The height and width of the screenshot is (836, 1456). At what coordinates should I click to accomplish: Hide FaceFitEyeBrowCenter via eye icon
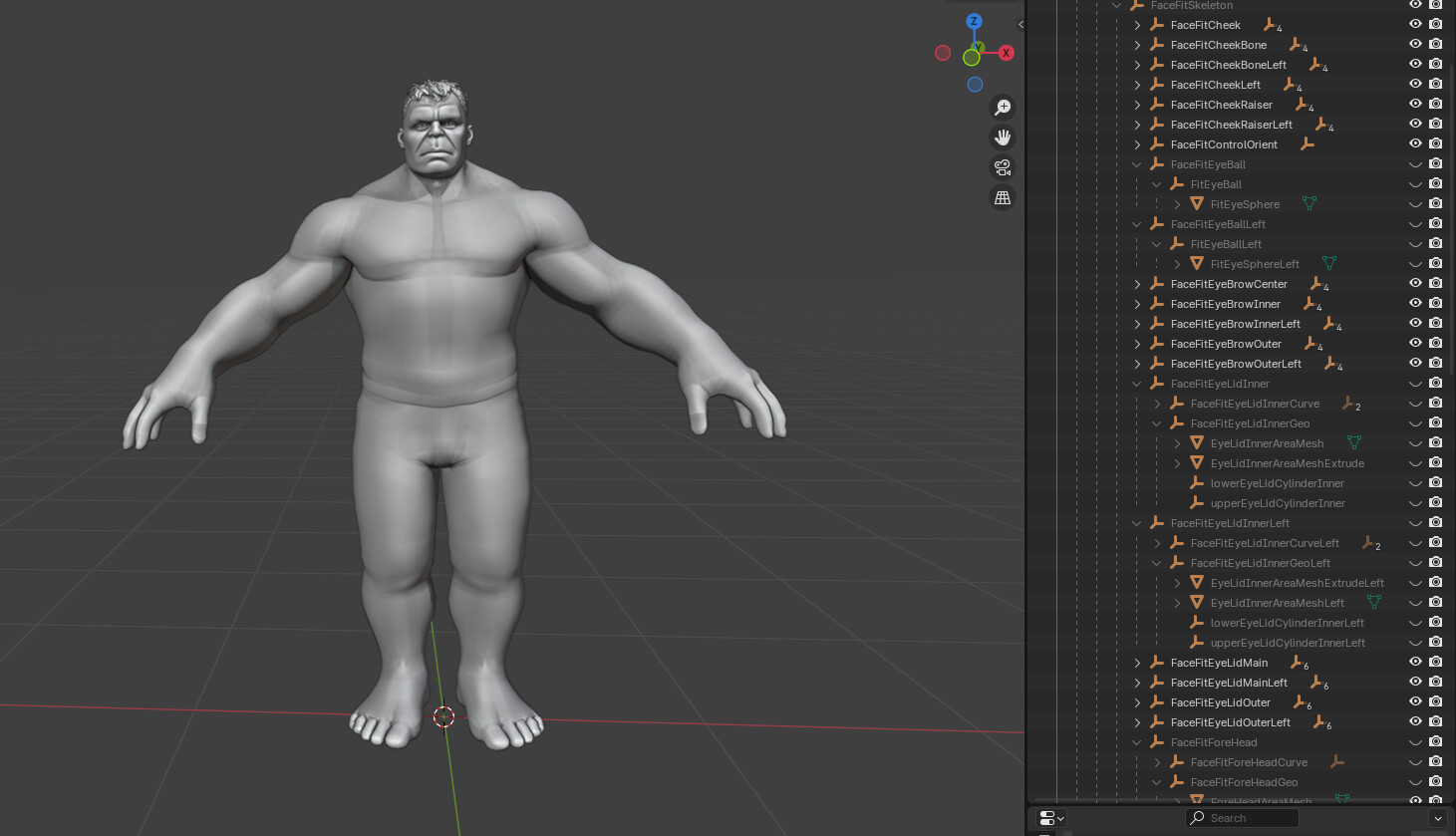[1415, 284]
